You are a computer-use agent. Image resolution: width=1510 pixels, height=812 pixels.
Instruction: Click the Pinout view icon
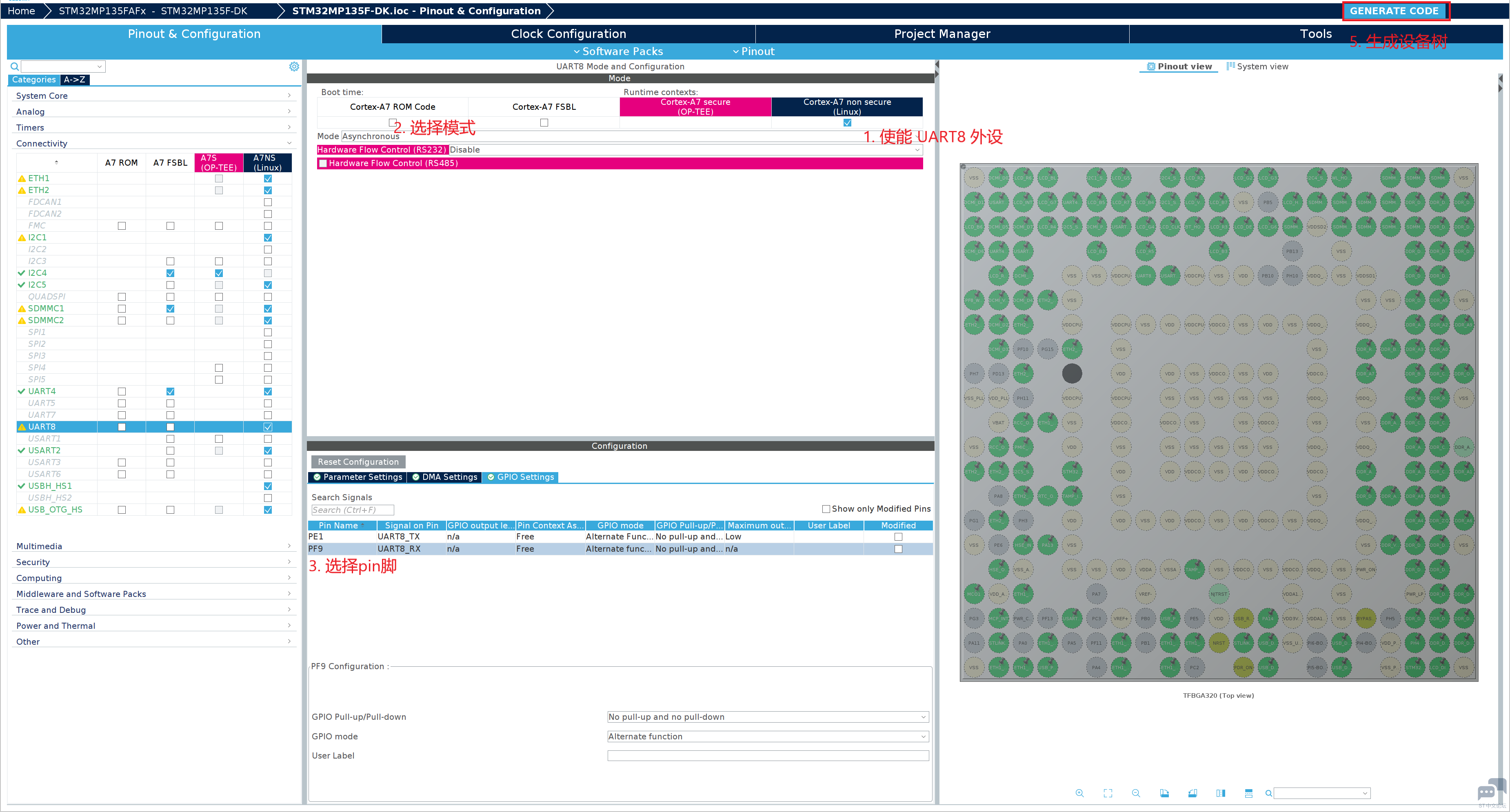[1151, 66]
